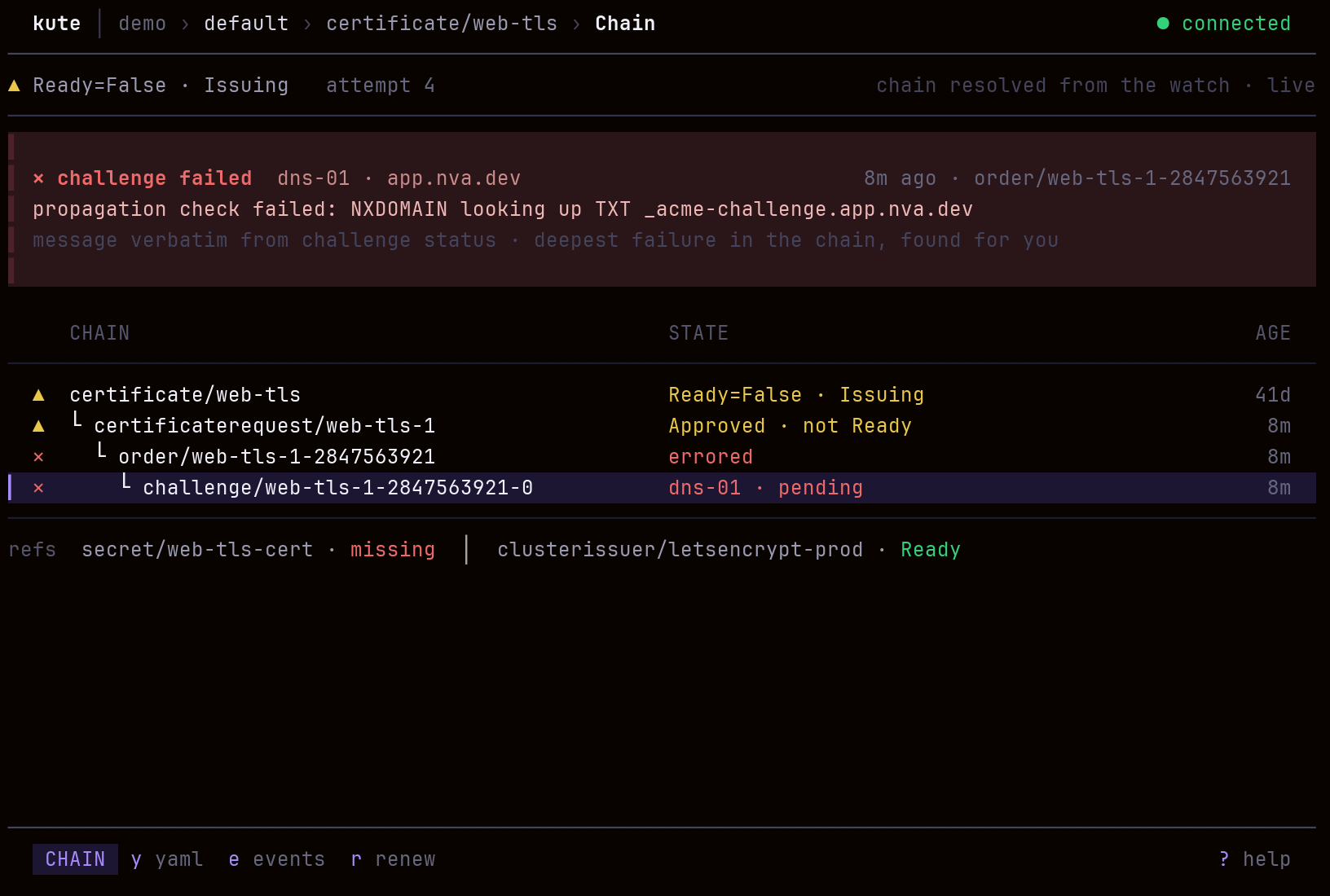Click the red X beside challenge failed

(x=38, y=178)
